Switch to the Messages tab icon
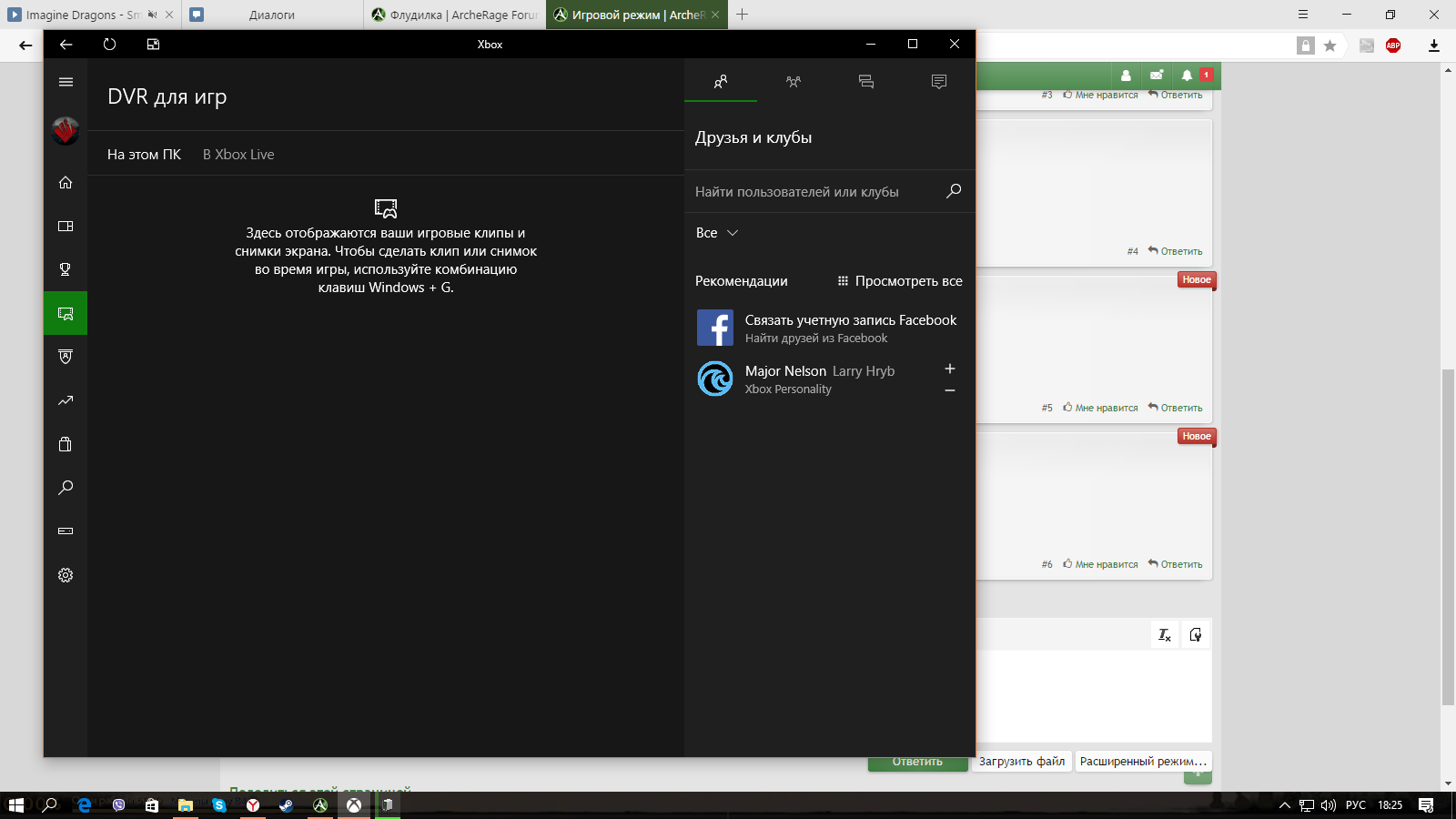This screenshot has width=1456, height=819. [x=866, y=82]
